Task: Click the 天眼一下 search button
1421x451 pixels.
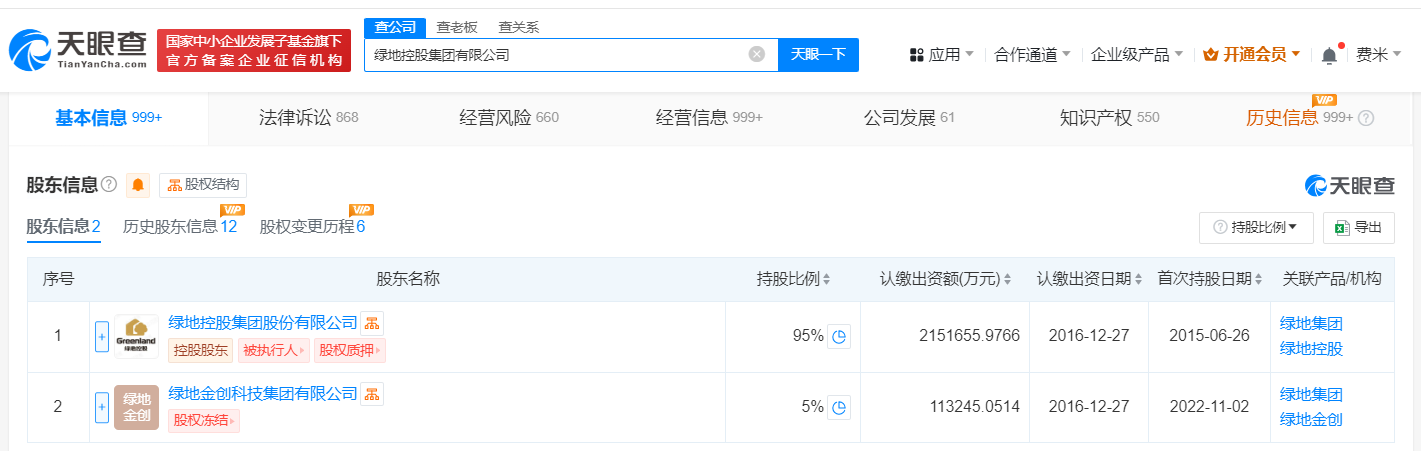Action: coord(818,55)
